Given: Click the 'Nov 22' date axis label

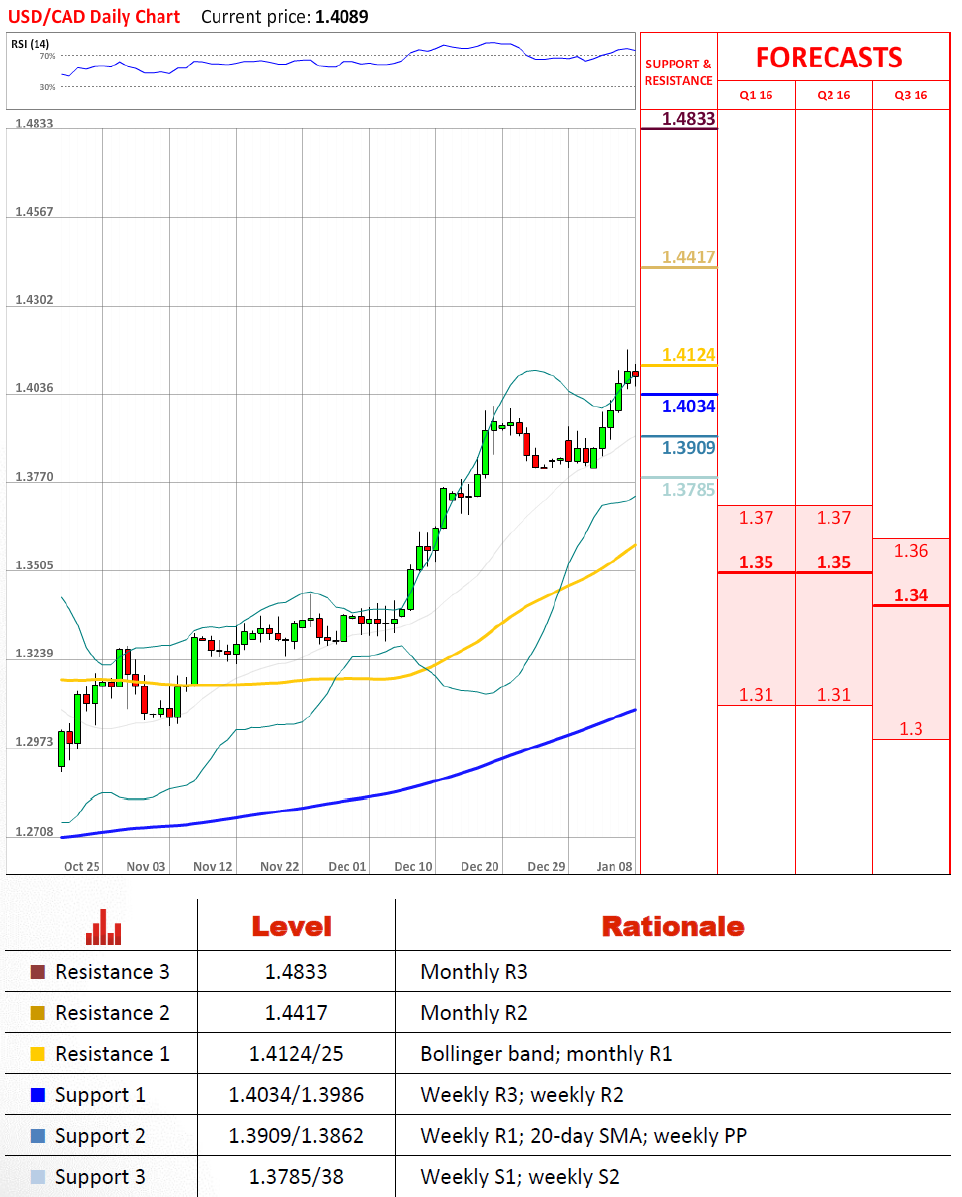Looking at the screenshot, I should [279, 866].
